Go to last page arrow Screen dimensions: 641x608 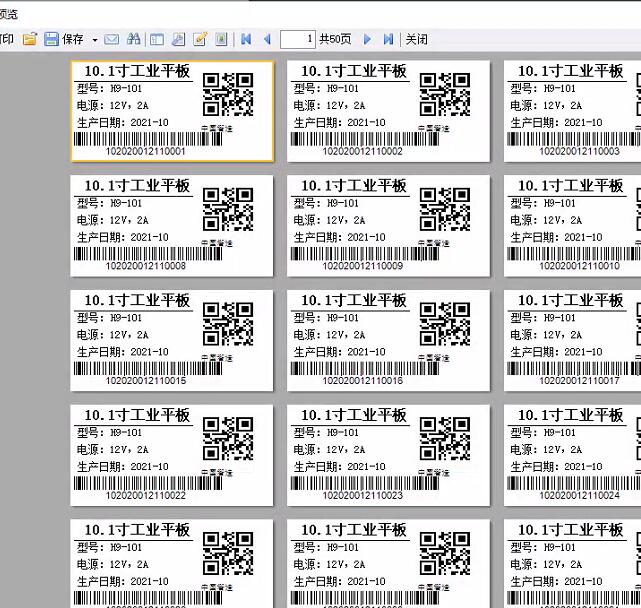pyautogui.click(x=388, y=39)
